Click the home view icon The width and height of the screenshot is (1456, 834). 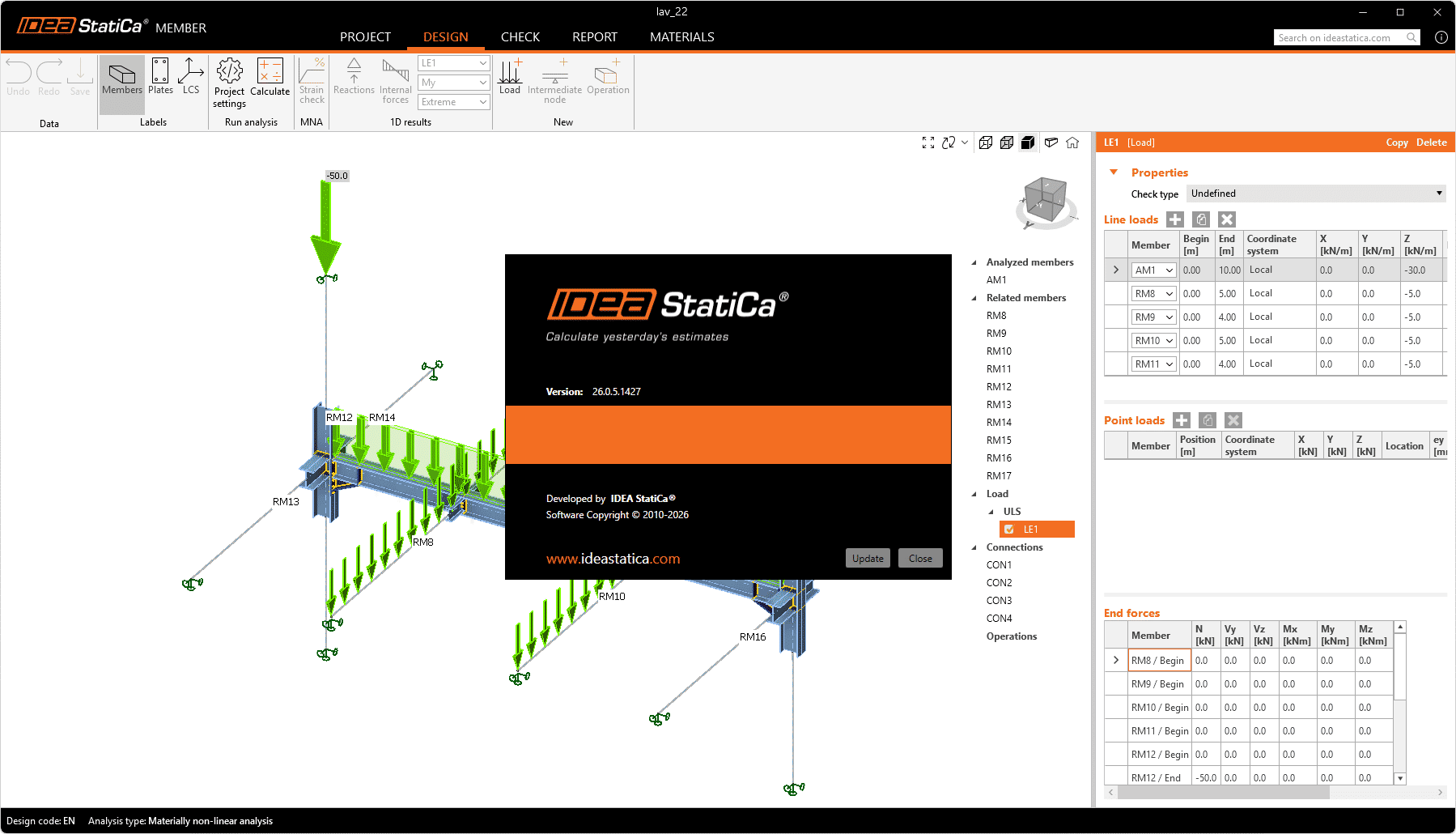(x=1072, y=143)
